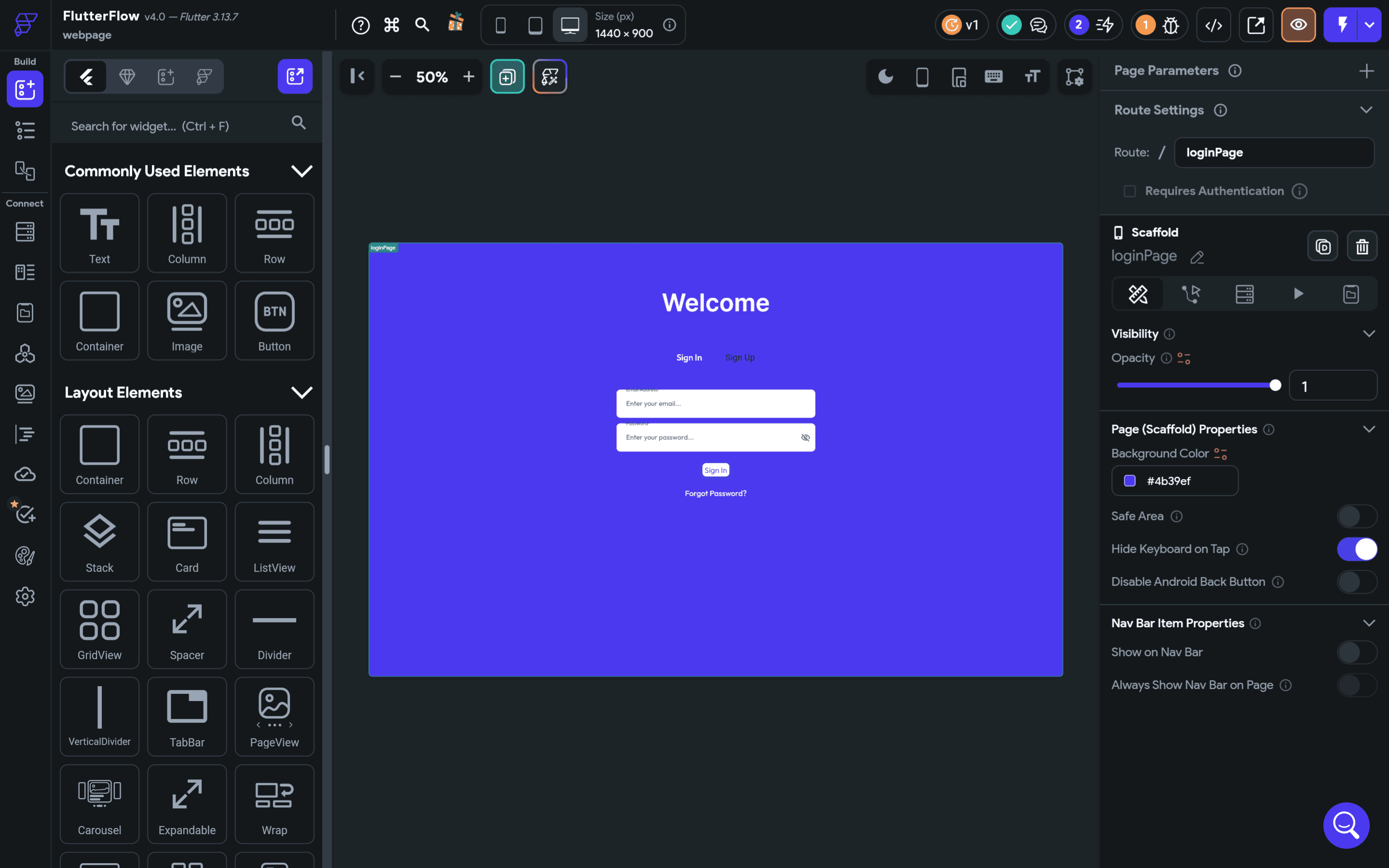1389x868 pixels.
Task: Click the opacity value field
Action: (x=1333, y=386)
